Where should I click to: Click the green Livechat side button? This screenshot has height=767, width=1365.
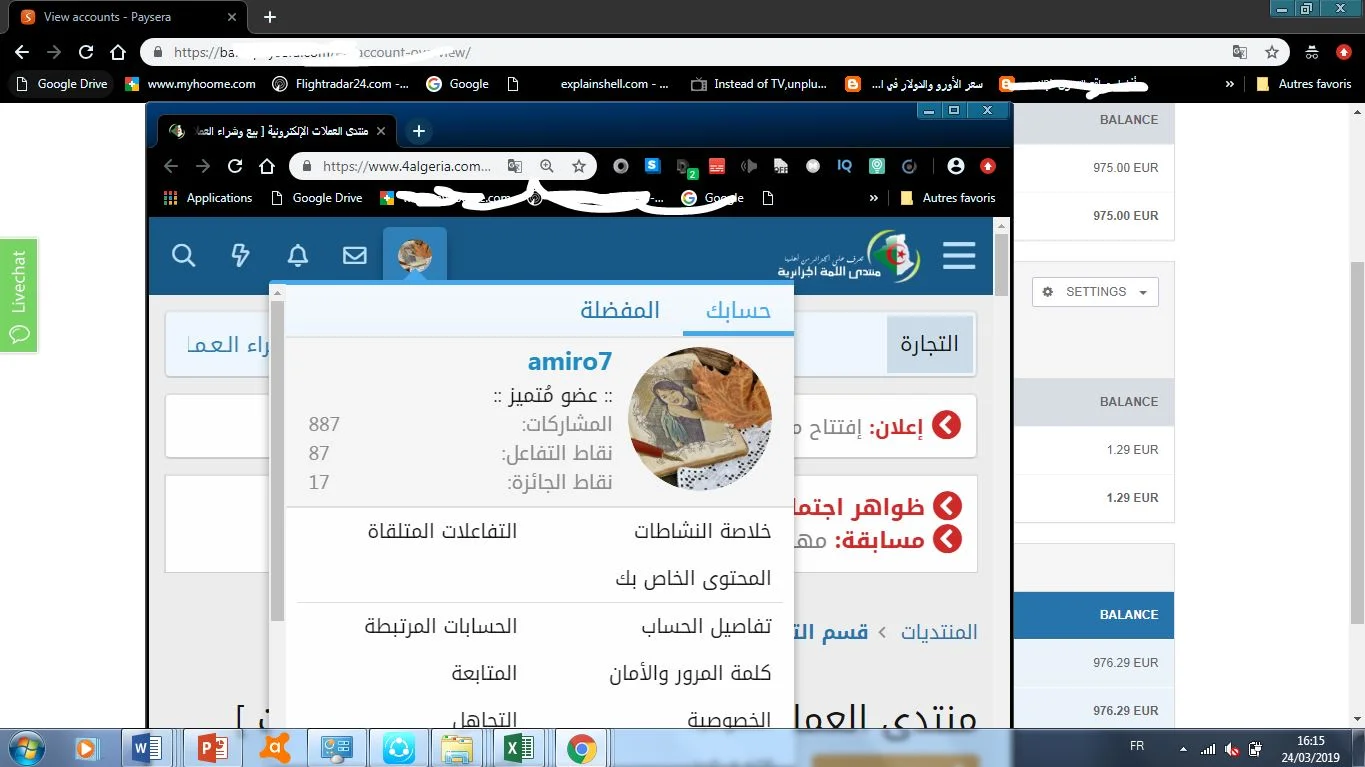19,295
